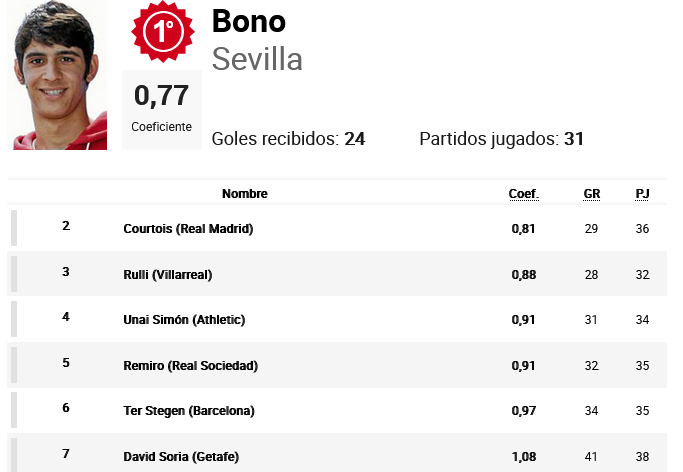This screenshot has width=683, height=472.
Task: Select the Sevilla team name
Action: click(x=257, y=59)
